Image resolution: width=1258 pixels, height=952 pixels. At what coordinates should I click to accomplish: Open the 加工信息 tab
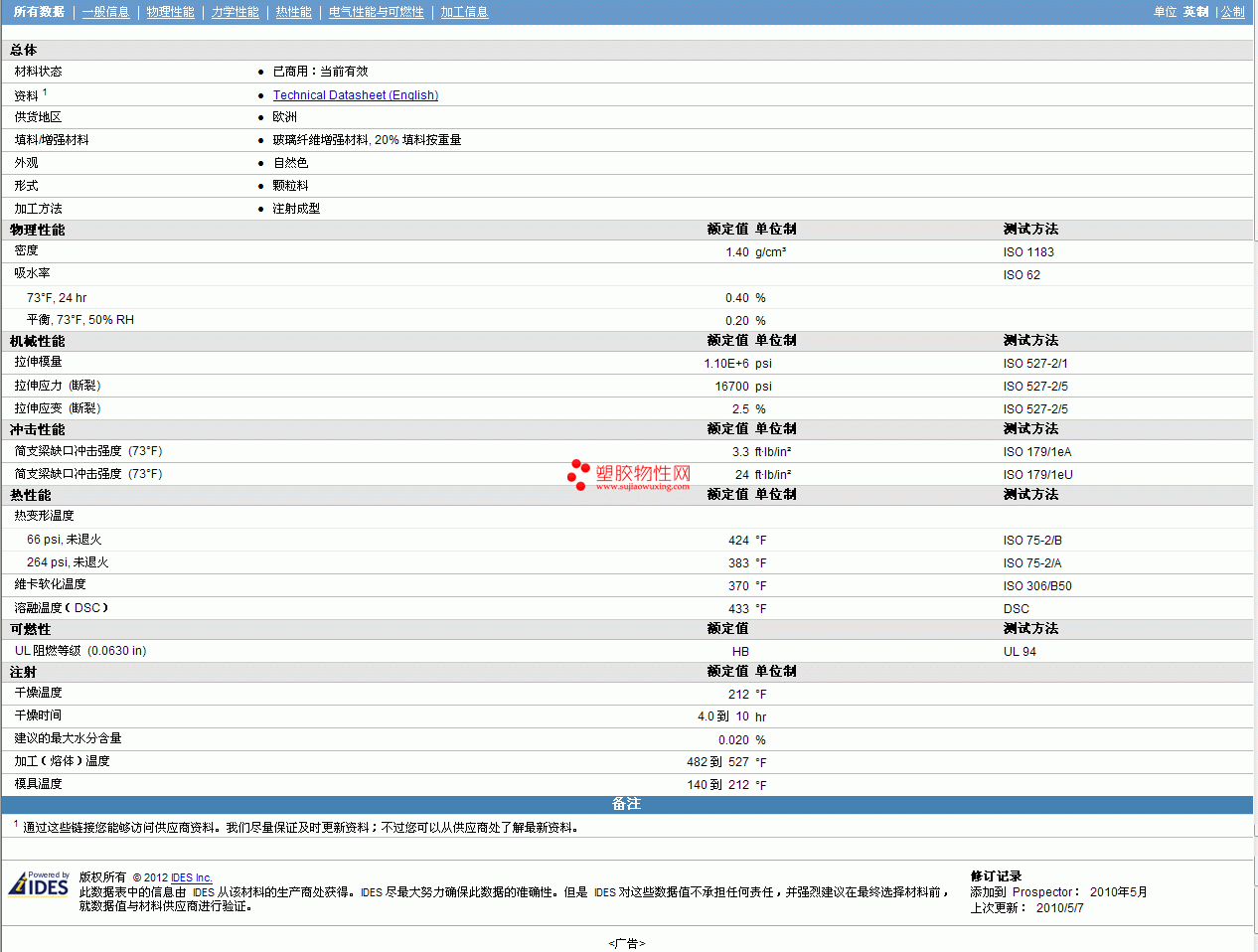coord(464,12)
